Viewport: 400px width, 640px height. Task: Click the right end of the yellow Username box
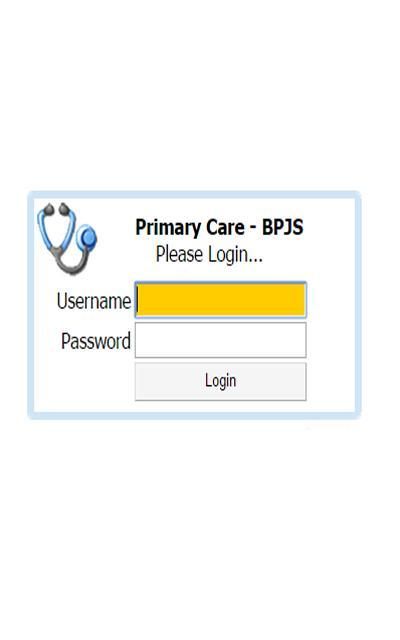(x=300, y=300)
